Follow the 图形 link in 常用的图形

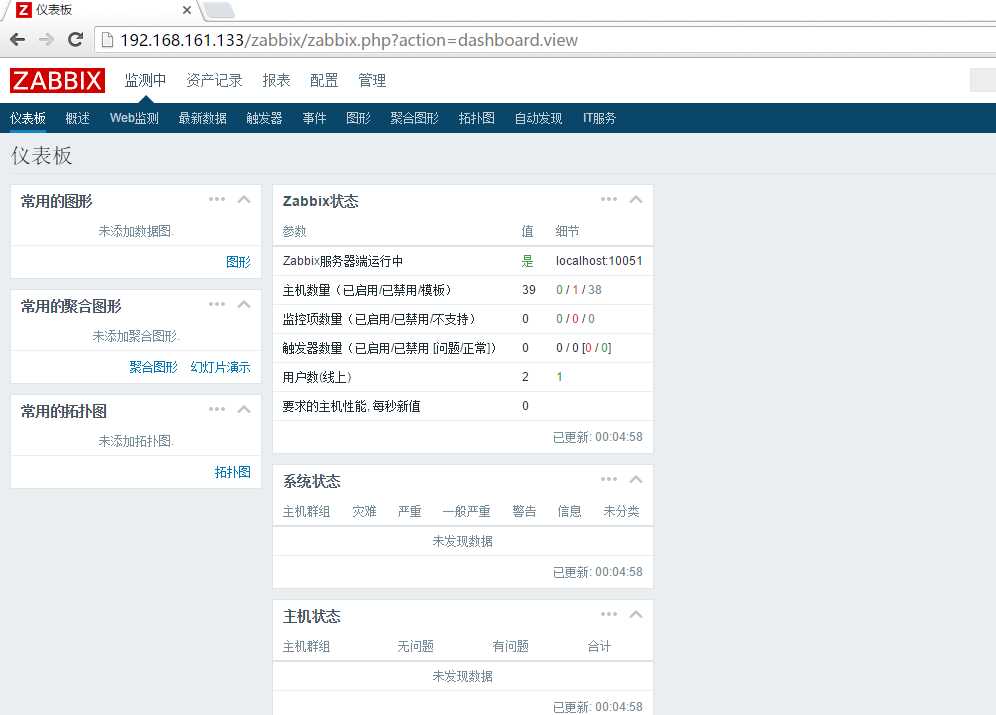pos(238,262)
